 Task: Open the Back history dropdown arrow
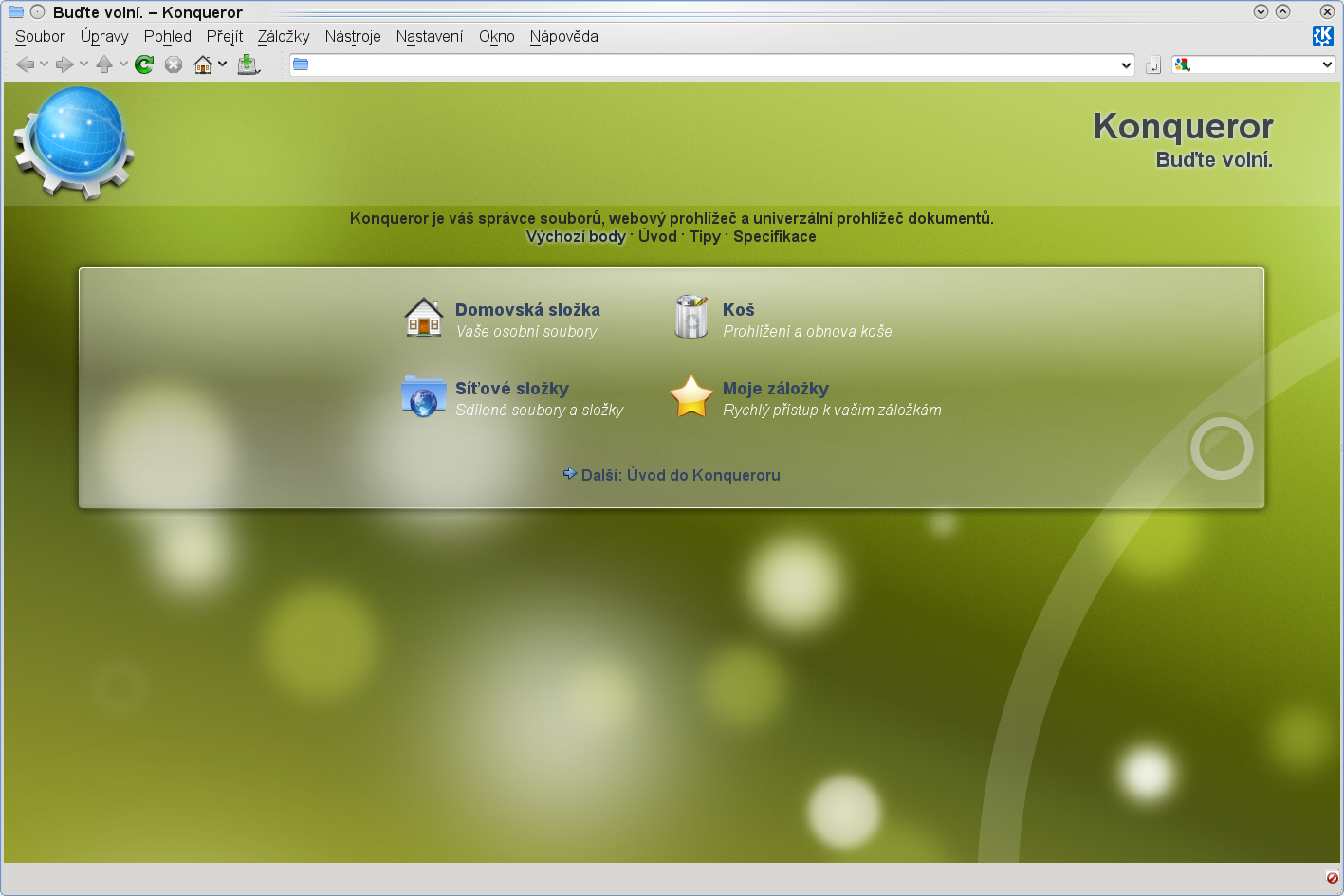point(44,64)
